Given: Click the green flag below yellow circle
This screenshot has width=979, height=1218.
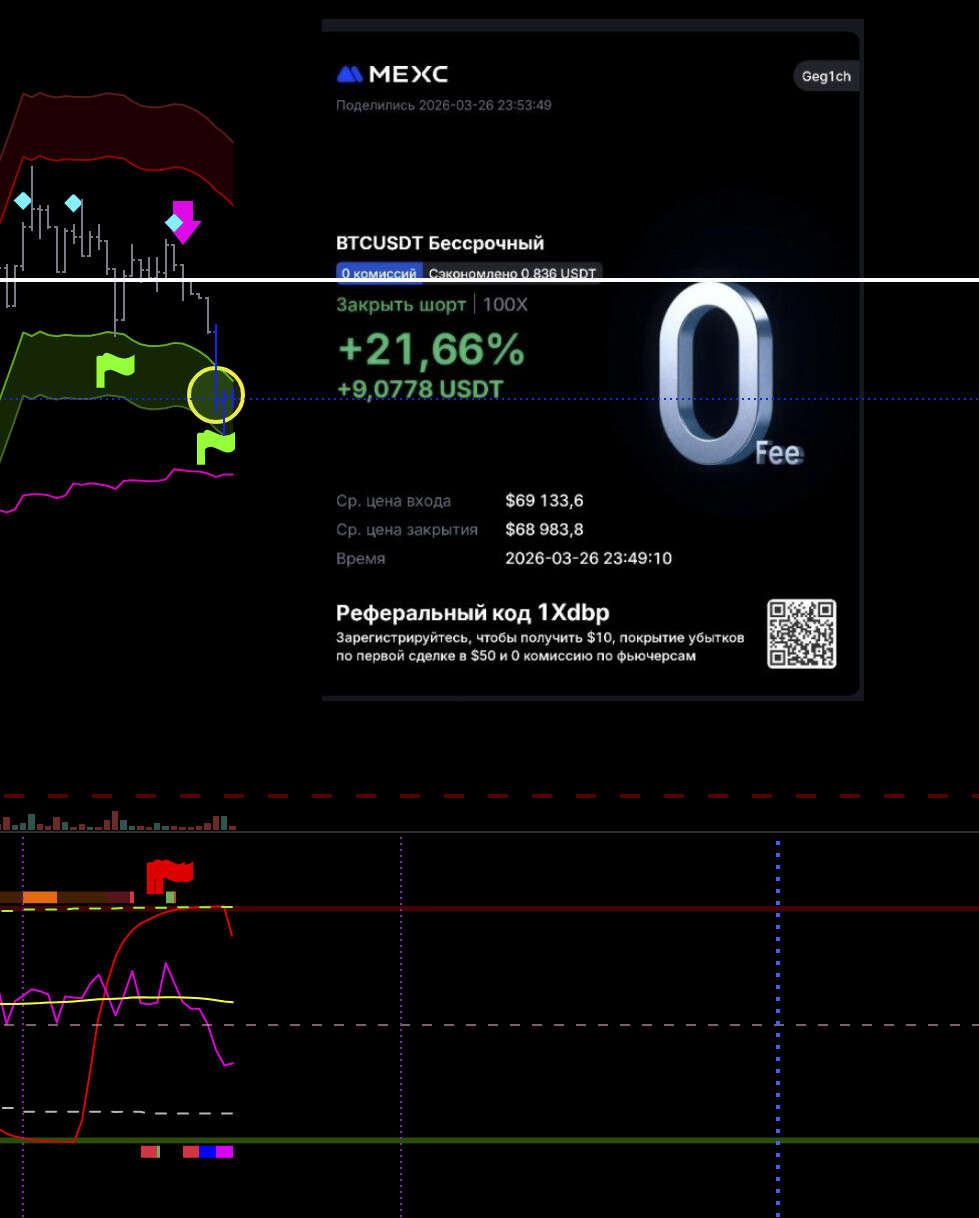Looking at the screenshot, I should pyautogui.click(x=214, y=446).
